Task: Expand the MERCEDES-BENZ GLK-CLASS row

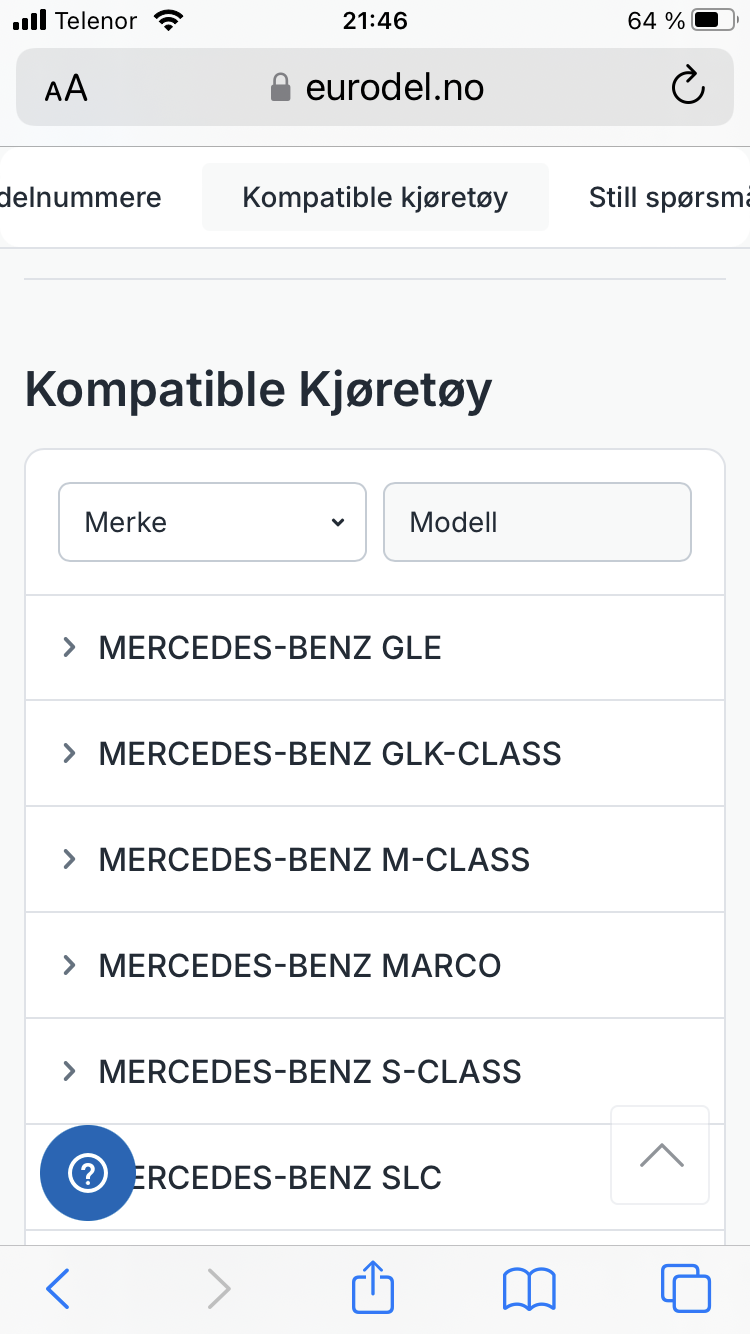Action: pos(330,753)
